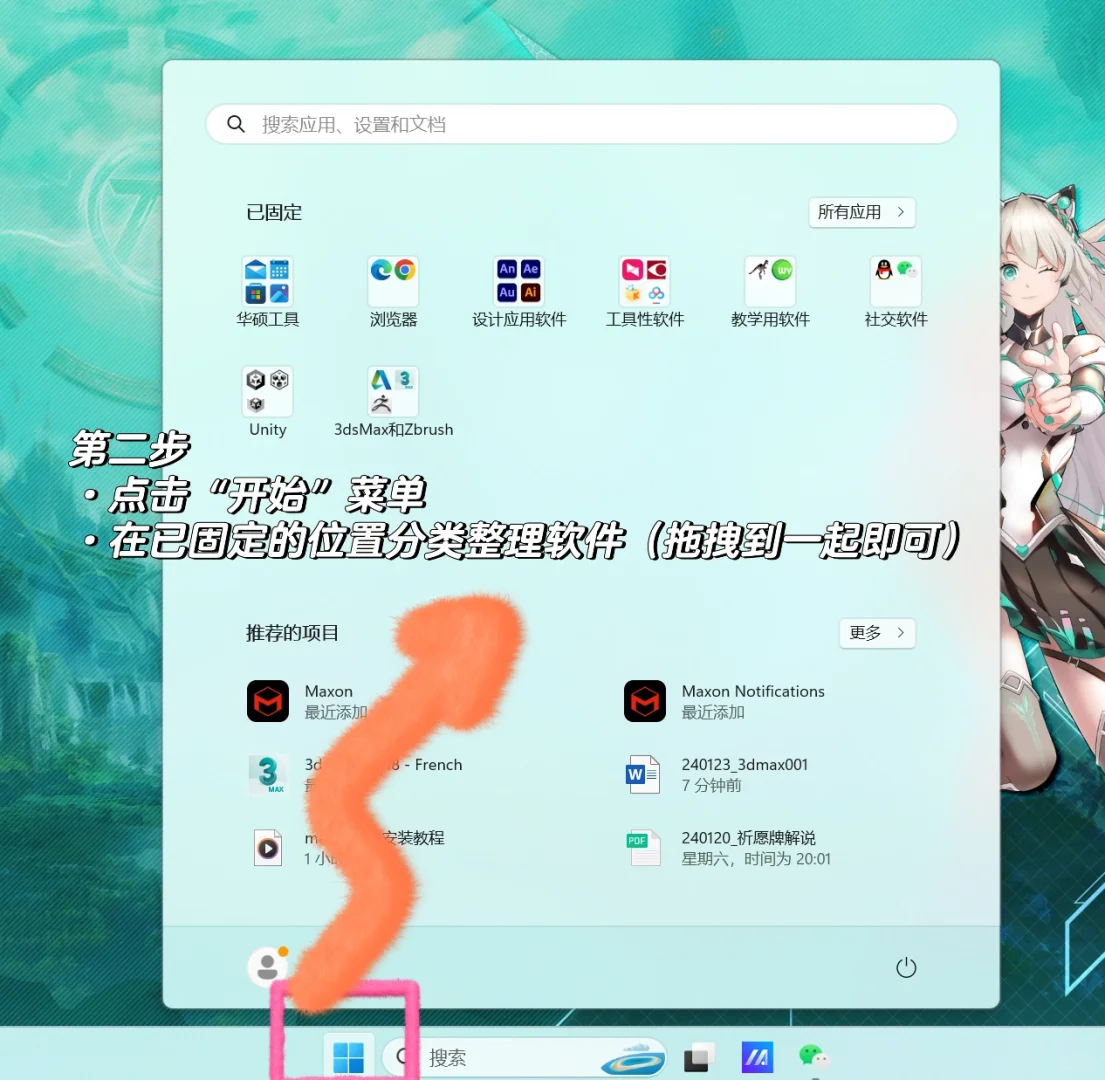Image resolution: width=1105 pixels, height=1080 pixels.
Task: Open the recently added Maxon app
Action: (329, 700)
